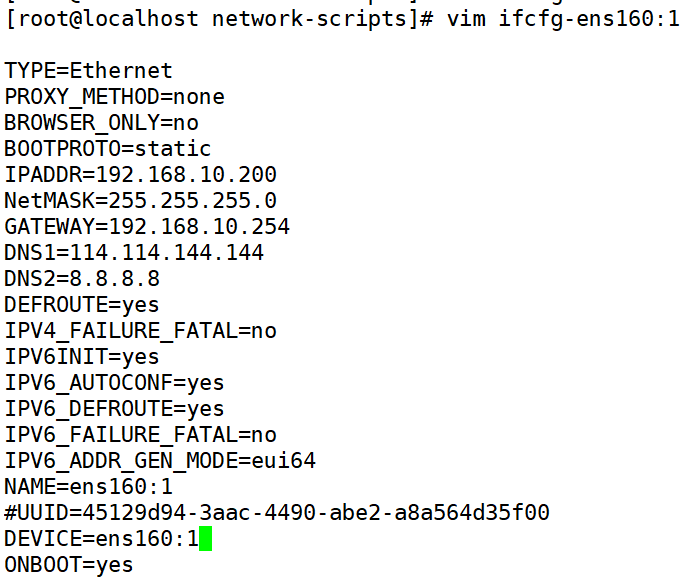Click the IPV6_FAILURE_FATAL=no line
Screen dimensions: 697x583
[140, 435]
